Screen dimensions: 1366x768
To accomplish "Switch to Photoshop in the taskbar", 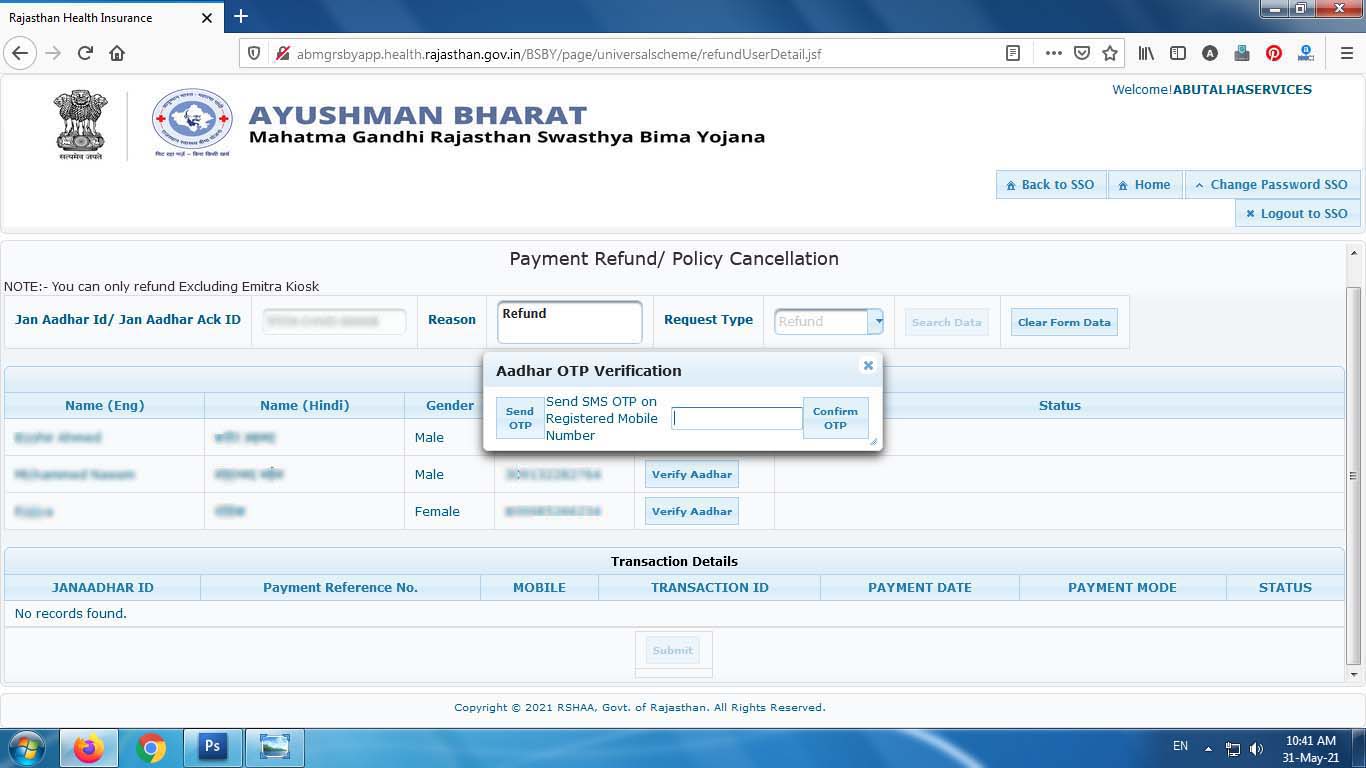I will 212,748.
